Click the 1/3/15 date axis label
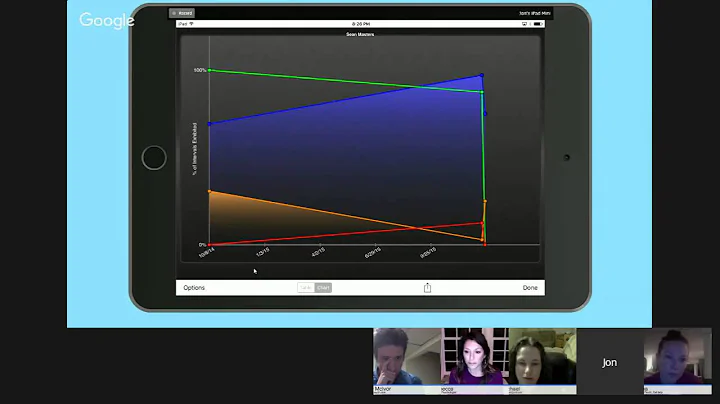 pos(263,252)
